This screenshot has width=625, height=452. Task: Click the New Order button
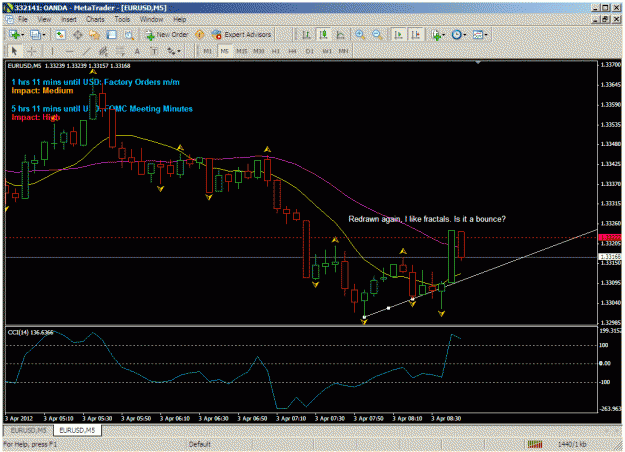[x=167, y=35]
